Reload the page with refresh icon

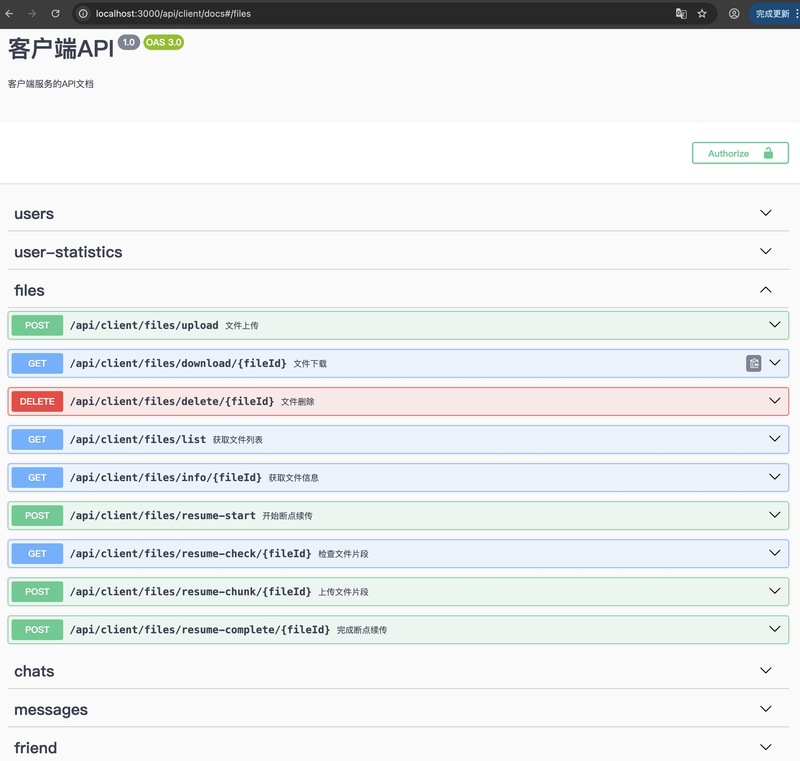55,14
